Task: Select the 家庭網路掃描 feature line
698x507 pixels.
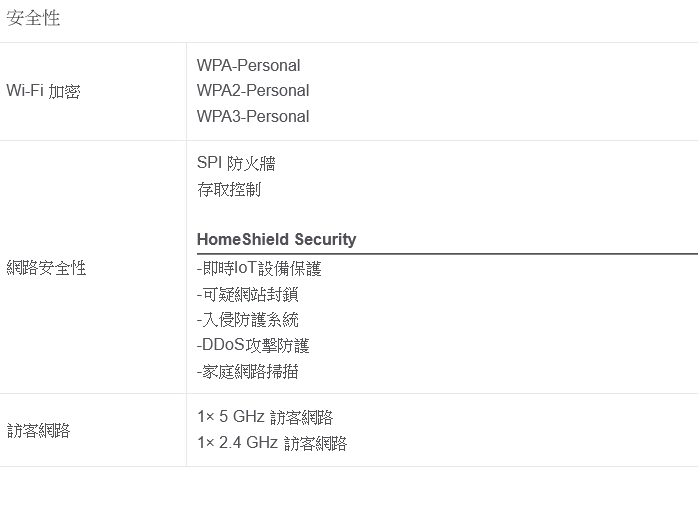Action: 248,371
